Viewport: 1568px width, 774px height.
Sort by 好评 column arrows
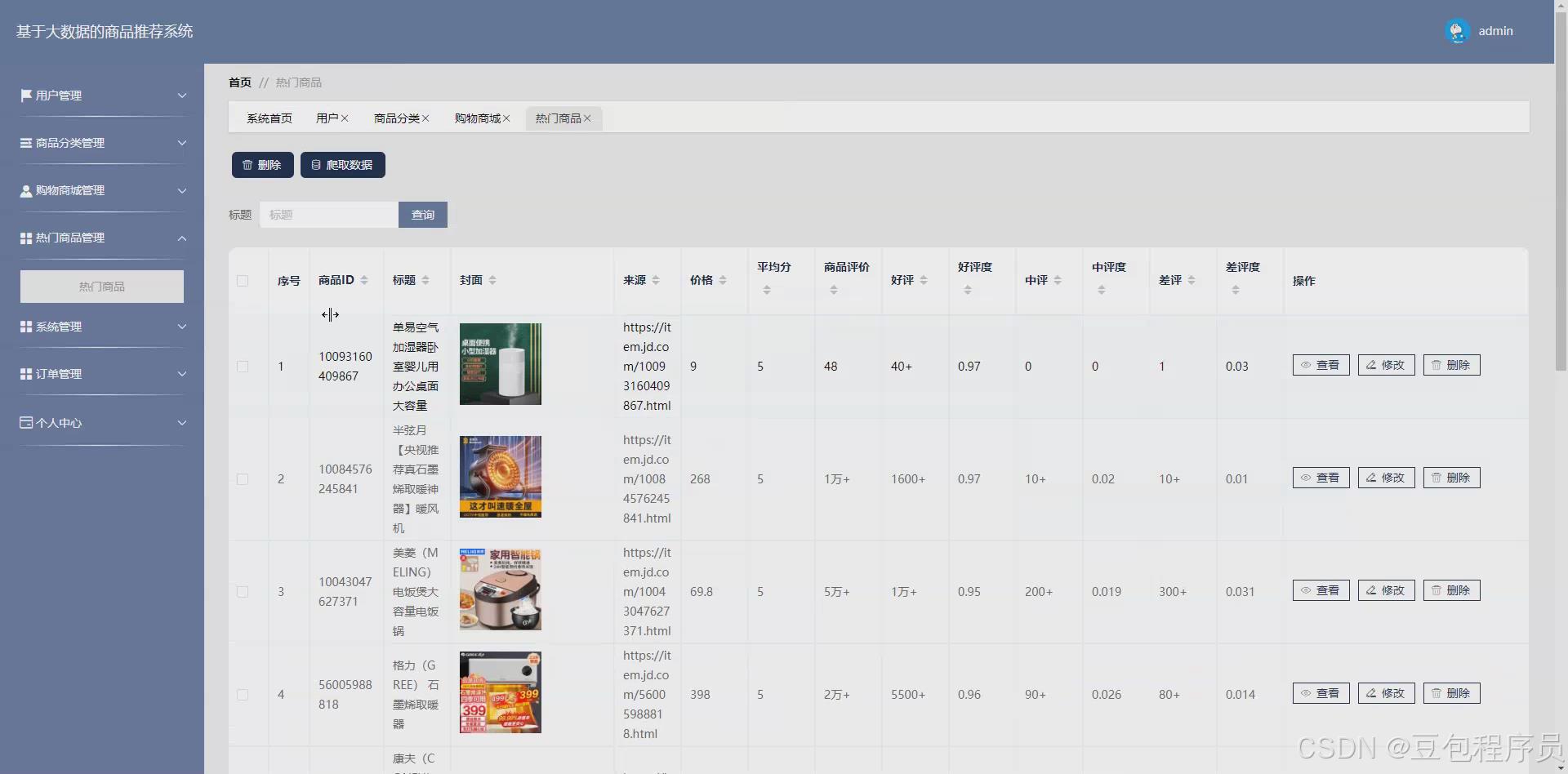(x=924, y=280)
